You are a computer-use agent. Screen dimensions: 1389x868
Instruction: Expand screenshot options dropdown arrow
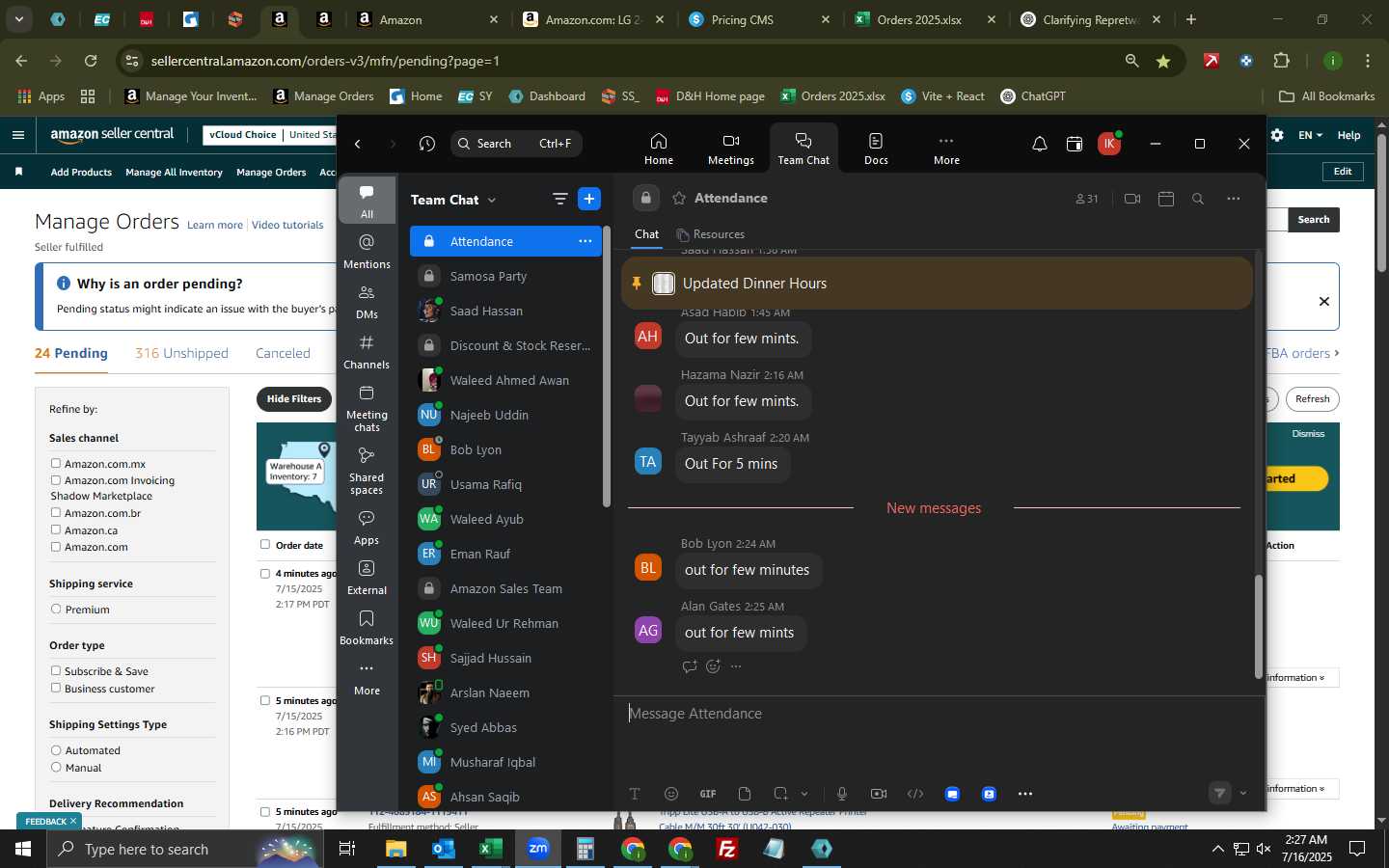coord(804,794)
